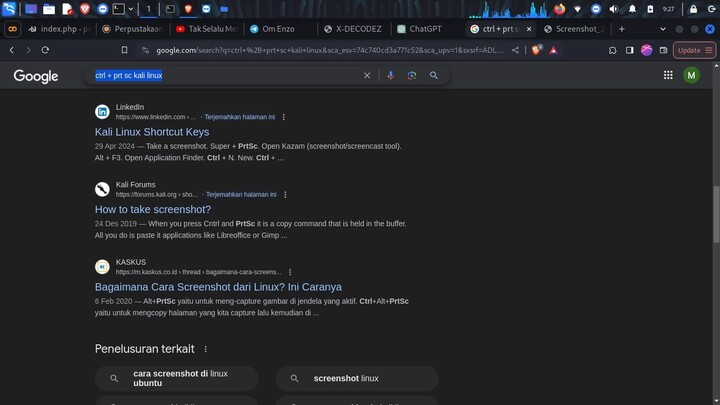
Task: Open a new browser tab
Action: tap(622, 29)
